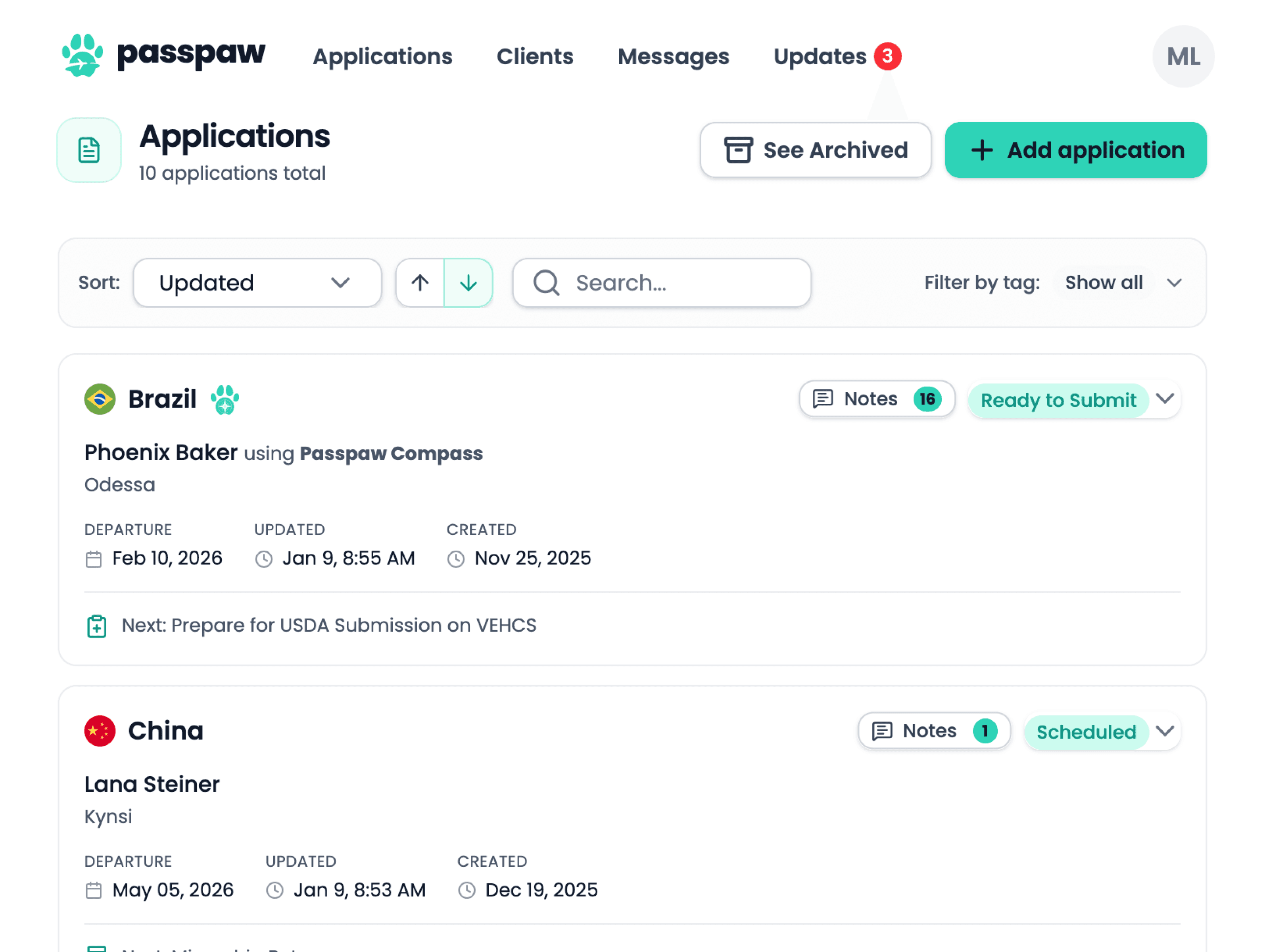
Task: Go to the Clients tab
Action: click(535, 57)
